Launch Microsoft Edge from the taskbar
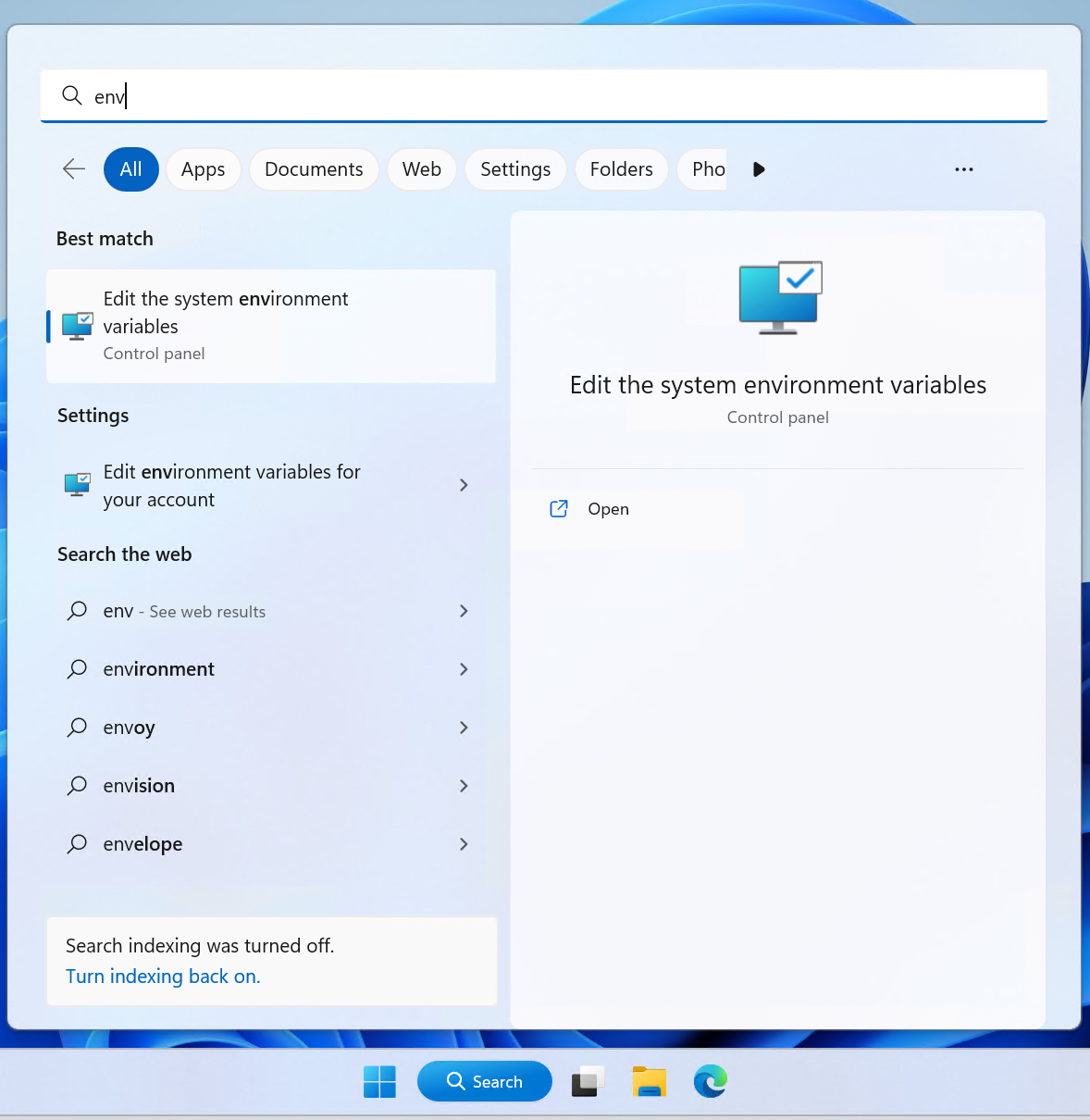Screen dimensions: 1090x1120 tap(711, 1081)
